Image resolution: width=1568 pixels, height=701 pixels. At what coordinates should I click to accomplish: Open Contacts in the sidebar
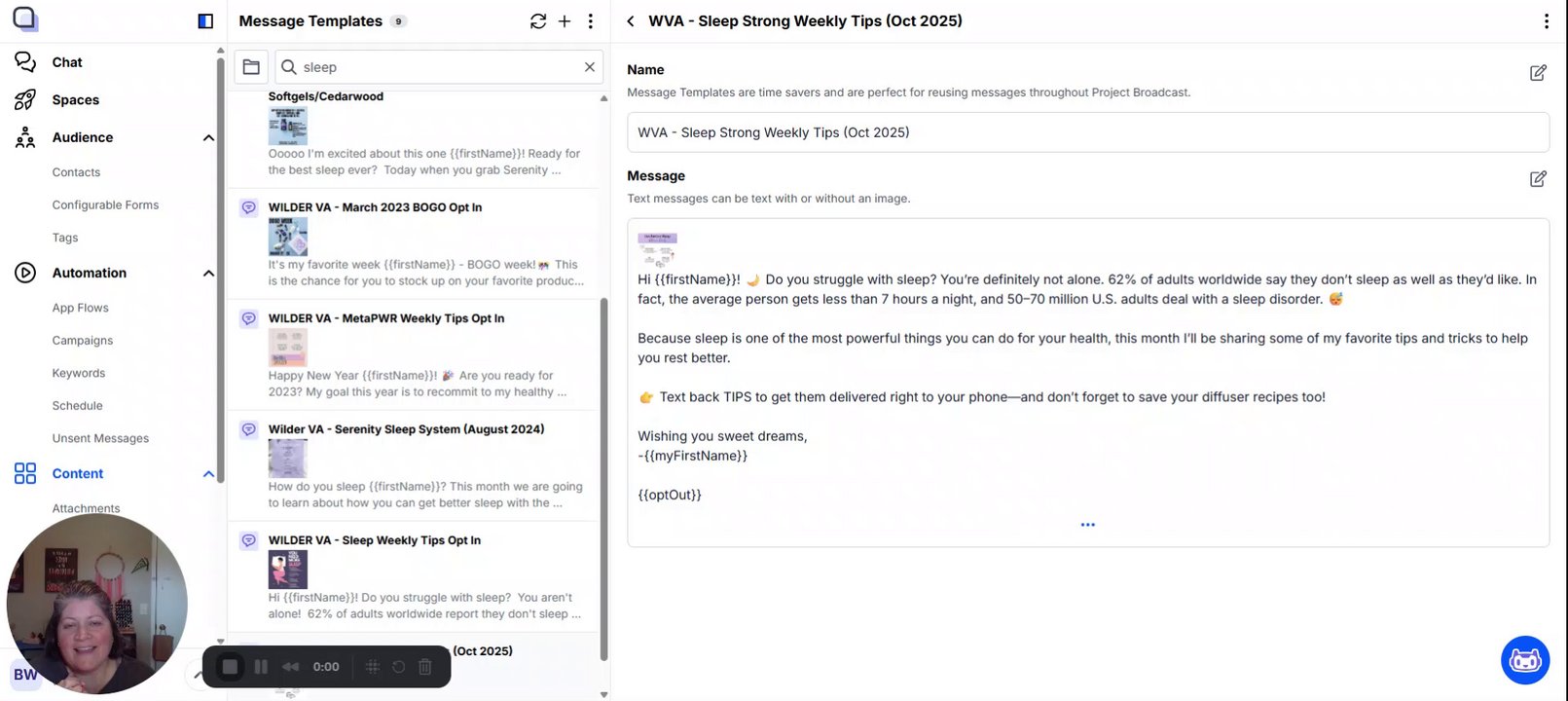click(x=76, y=172)
